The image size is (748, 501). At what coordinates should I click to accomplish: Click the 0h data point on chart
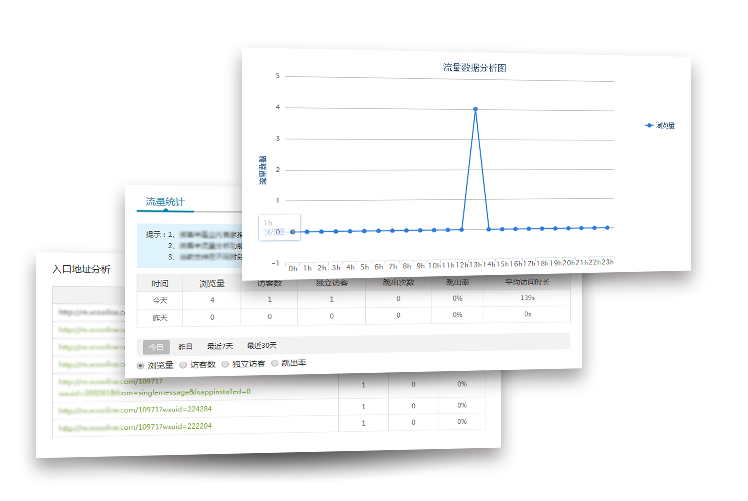click(x=292, y=232)
